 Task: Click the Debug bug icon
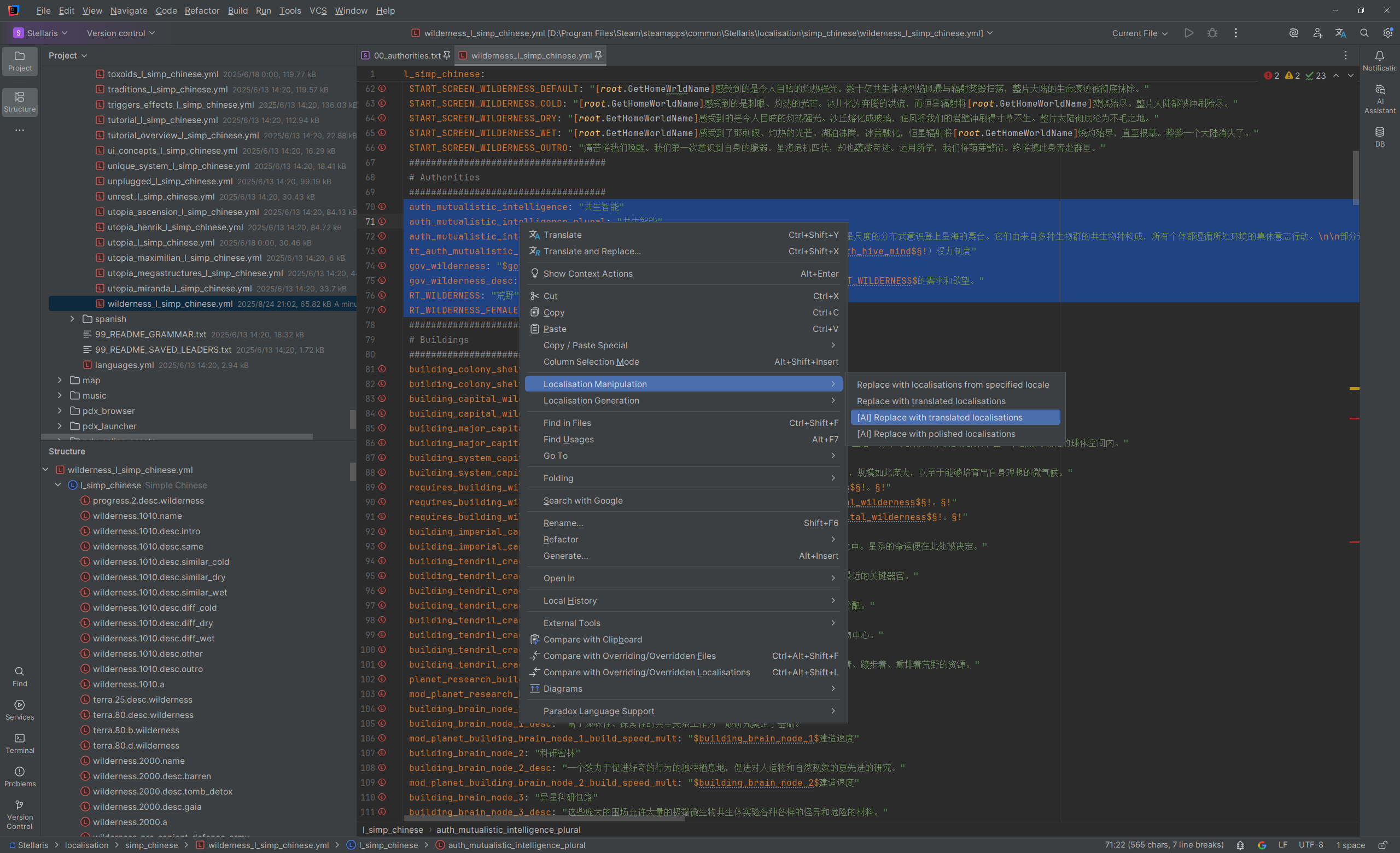pos(1212,33)
